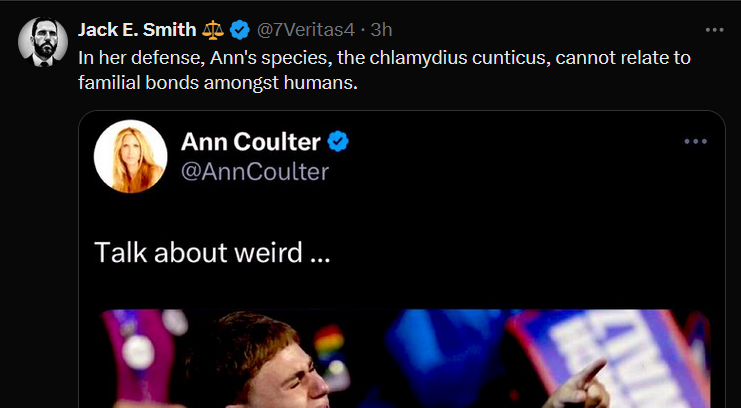741x408 pixels.
Task: Open the @7Veritas4 handle link
Action: [x=307, y=29]
